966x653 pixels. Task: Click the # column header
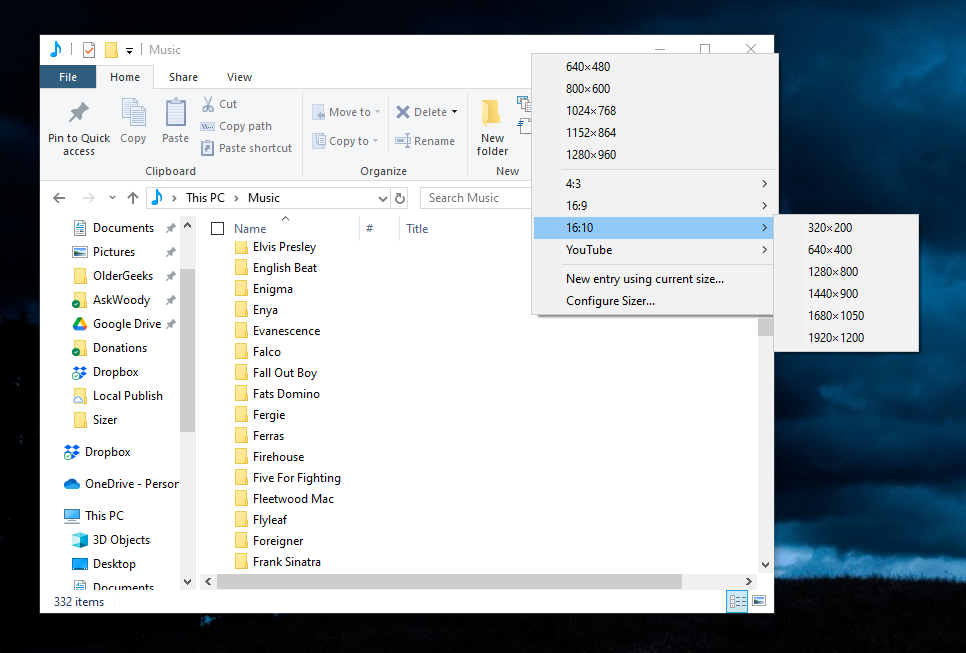(369, 229)
